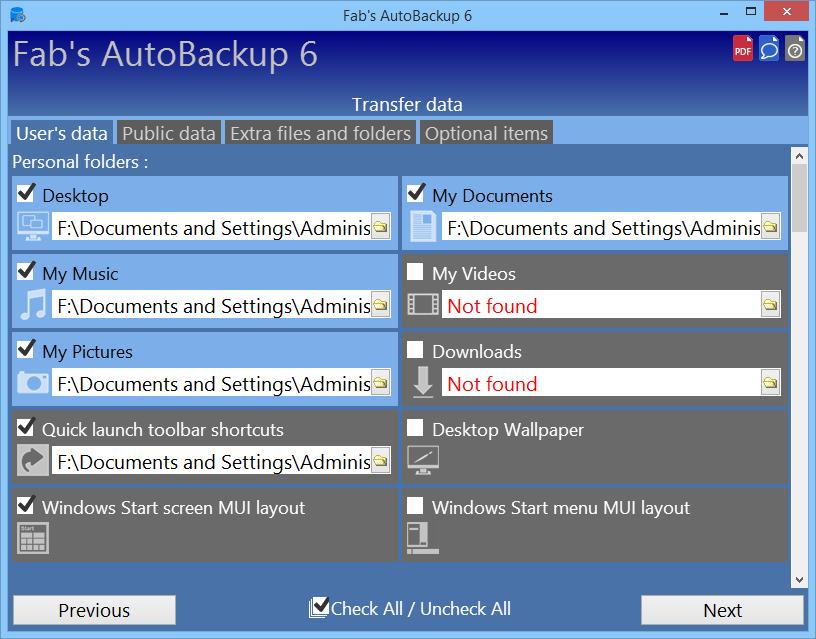This screenshot has height=639, width=816.
Task: Click the My Documents page icon
Action: (423, 226)
